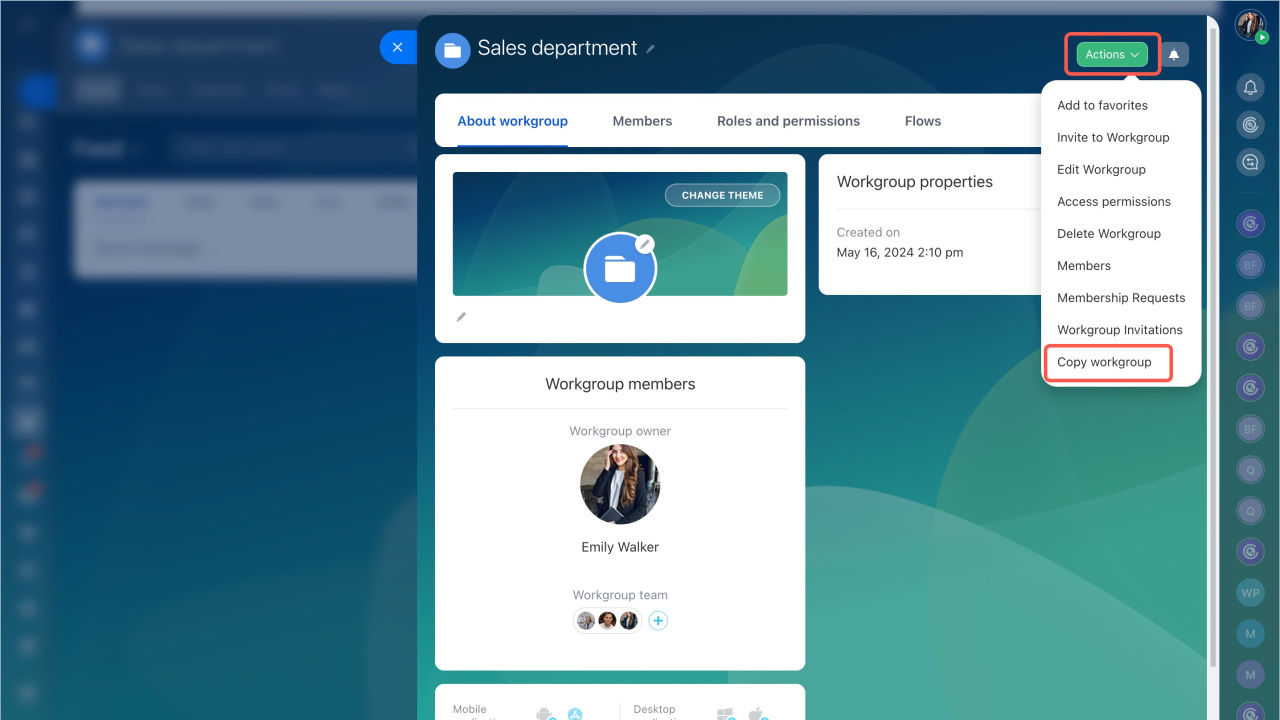
Task: Click the Created on label
Action: pyautogui.click(x=868, y=232)
